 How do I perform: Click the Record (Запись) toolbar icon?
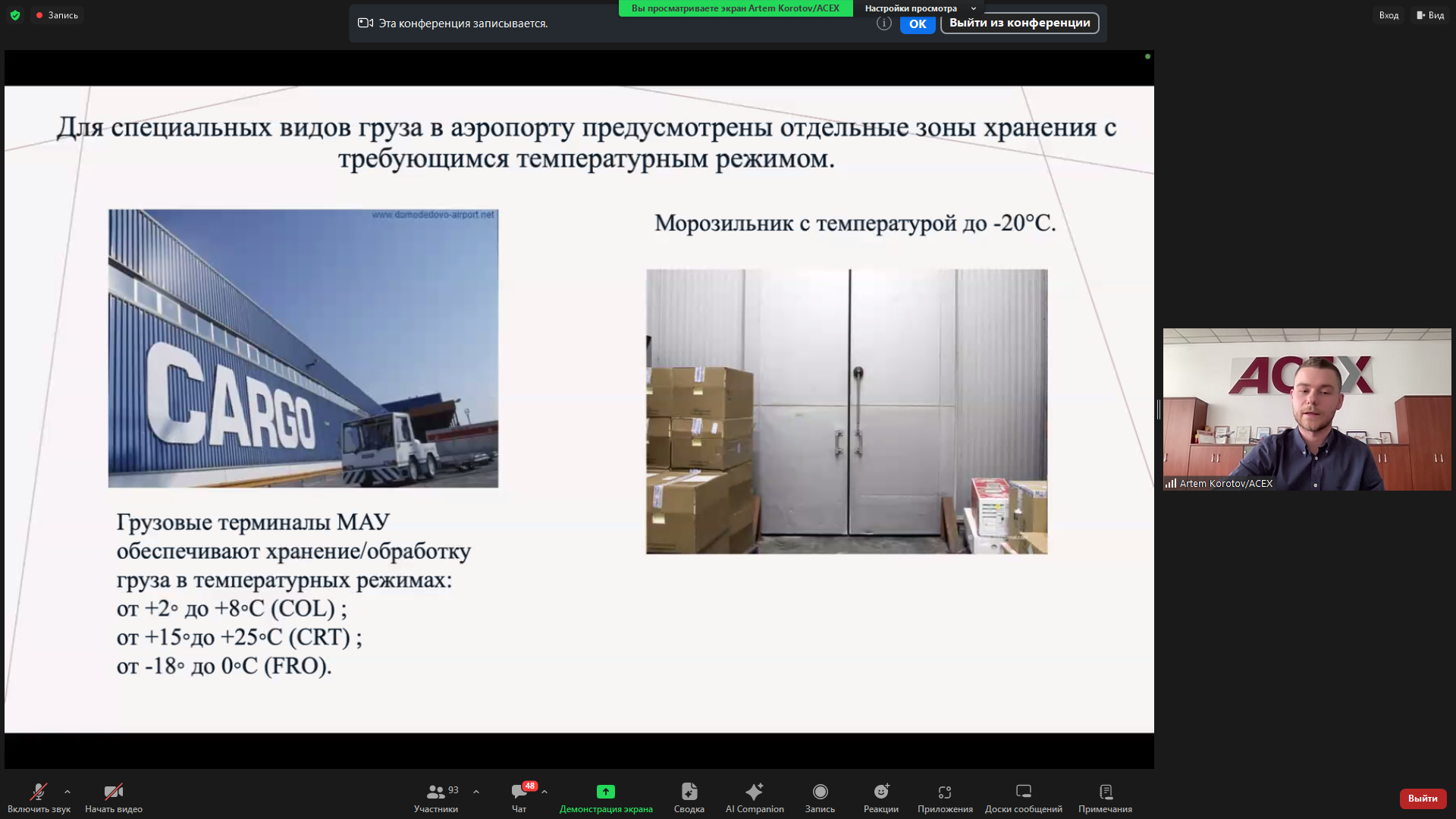[x=820, y=792]
